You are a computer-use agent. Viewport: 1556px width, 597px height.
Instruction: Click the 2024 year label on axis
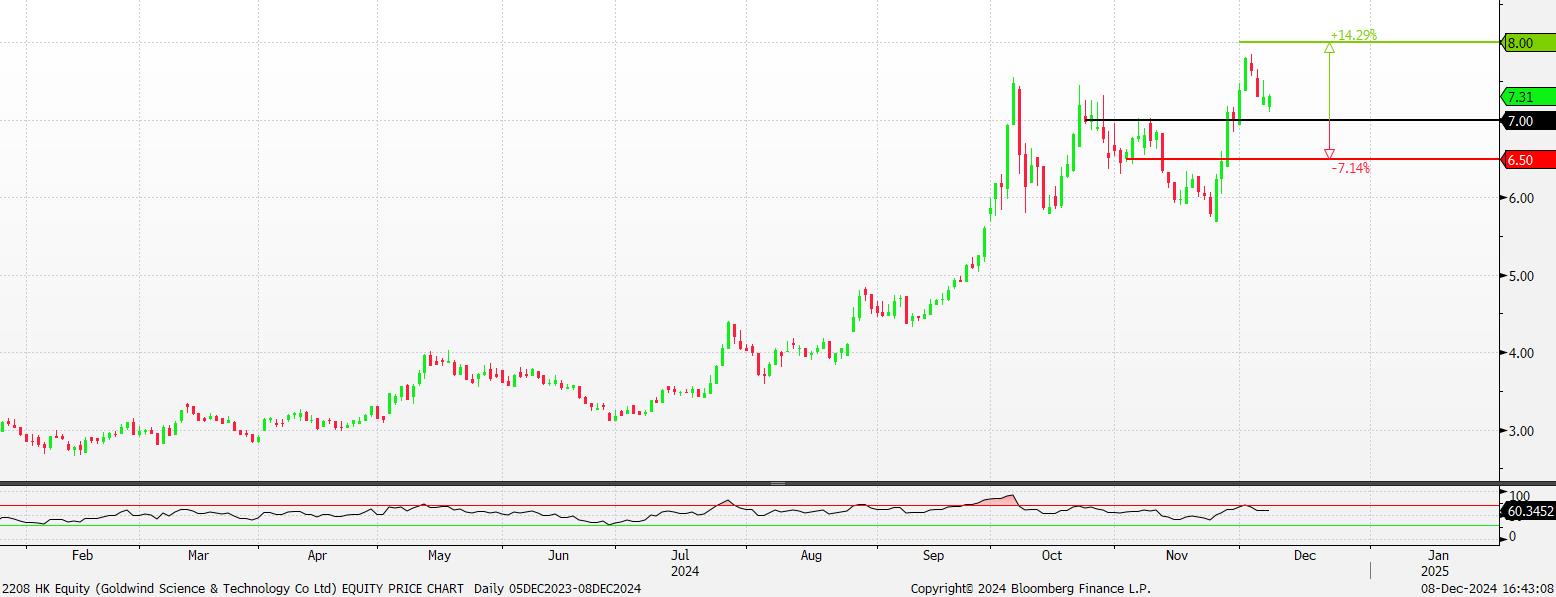click(685, 571)
